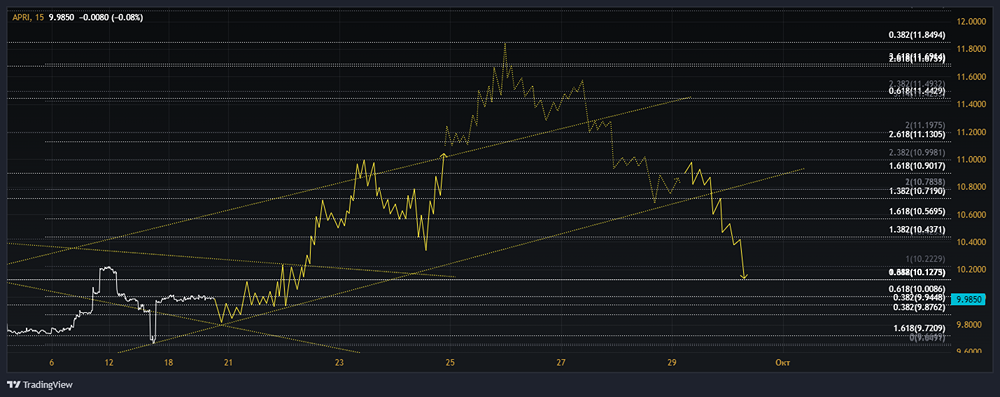This screenshot has height=397, width=1000.
Task: Click date label 25 on time axis
Action: [x=450, y=362]
